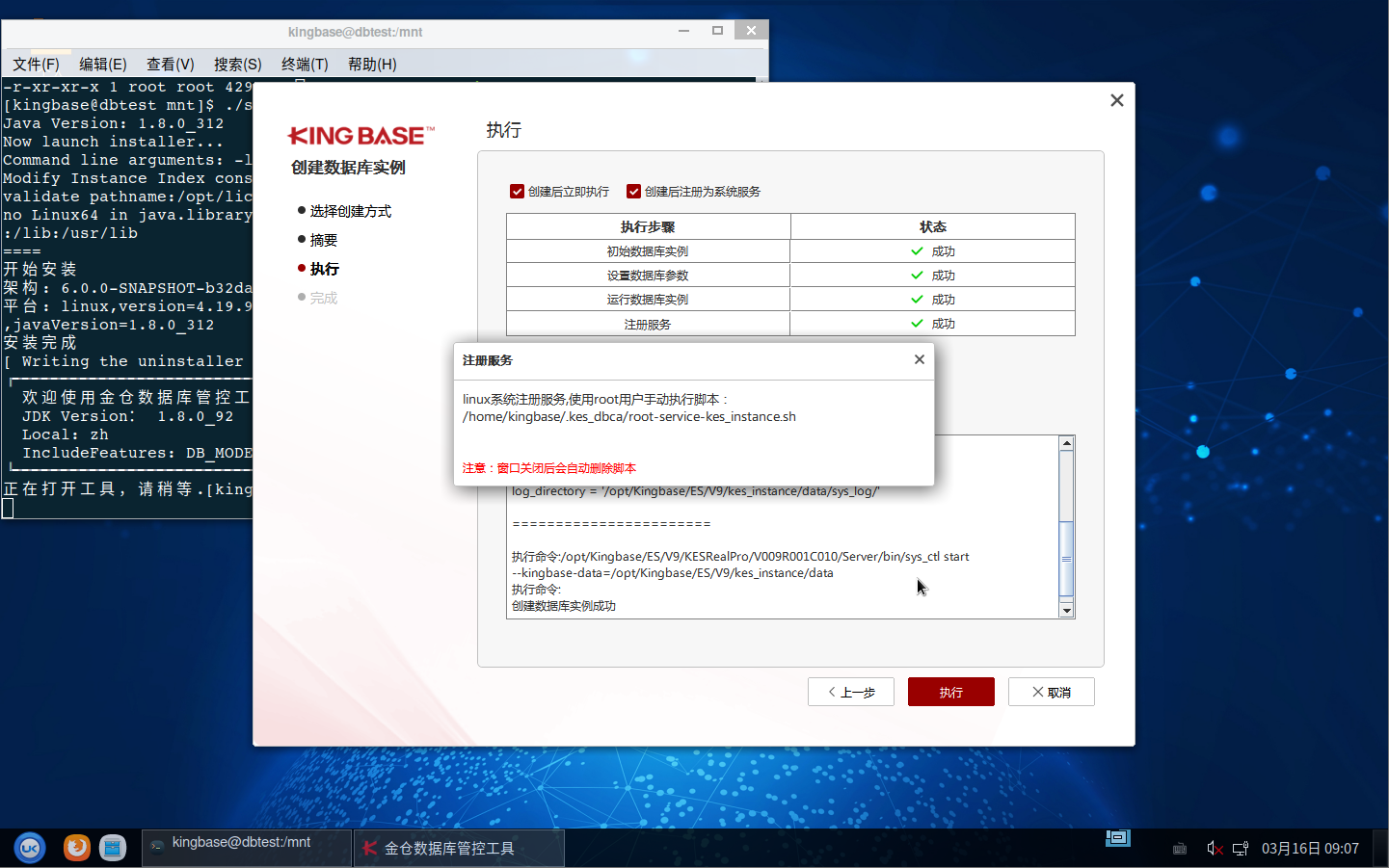The image size is (1389, 868).
Task: Click the 注册服务 step row in table
Action: 648,325
